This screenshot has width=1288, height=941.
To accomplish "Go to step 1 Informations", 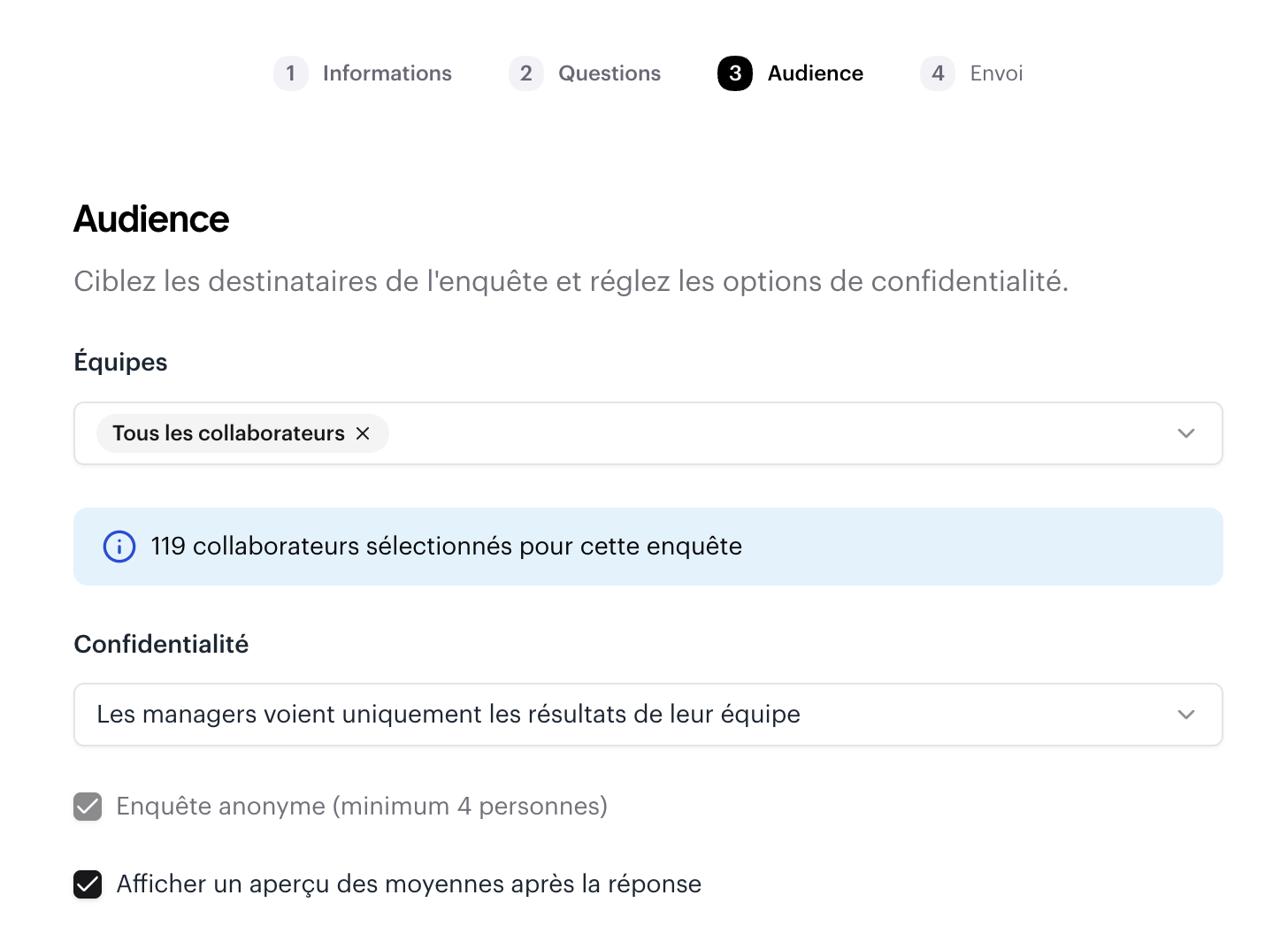I will coord(363,73).
